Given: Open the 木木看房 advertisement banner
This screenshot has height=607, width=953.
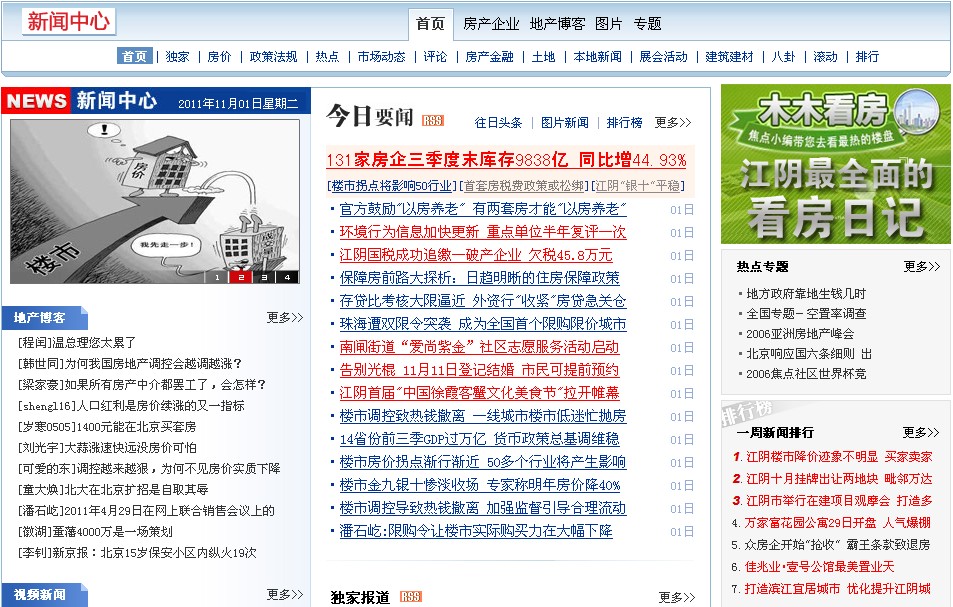Looking at the screenshot, I should click(835, 164).
